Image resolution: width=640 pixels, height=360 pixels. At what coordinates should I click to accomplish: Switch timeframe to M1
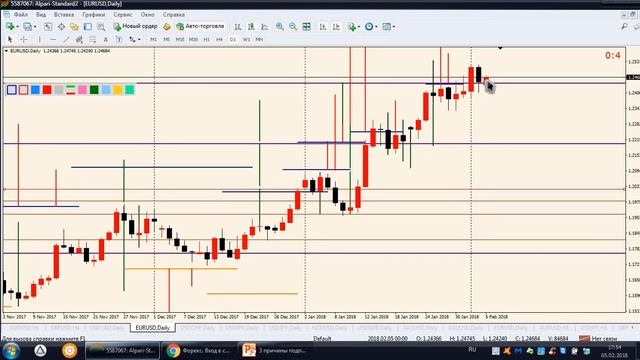tap(153, 40)
